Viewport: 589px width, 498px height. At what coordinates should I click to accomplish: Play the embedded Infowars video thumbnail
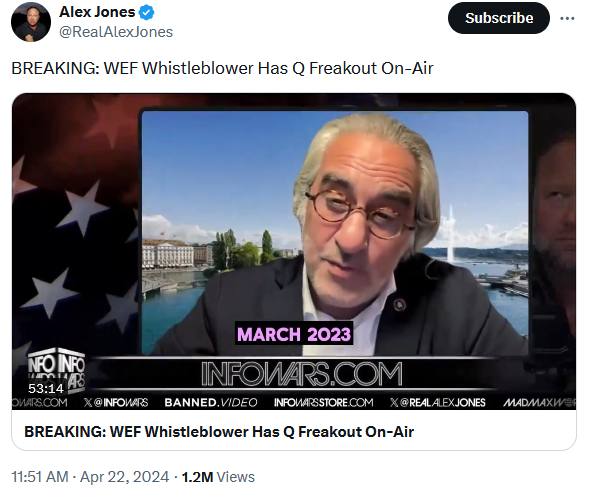[294, 251]
